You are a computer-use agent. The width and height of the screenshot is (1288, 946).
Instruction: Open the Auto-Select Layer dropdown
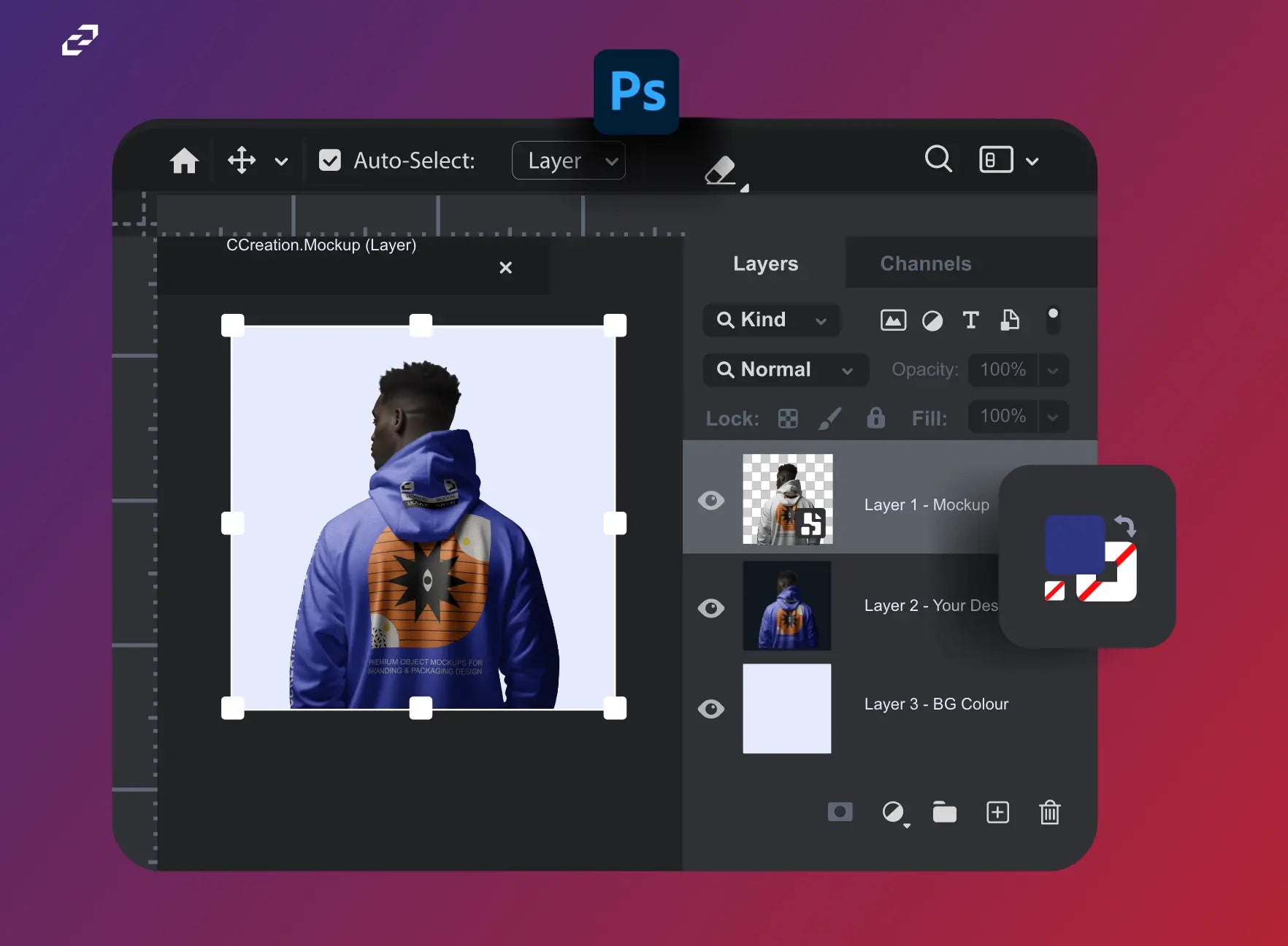click(569, 161)
